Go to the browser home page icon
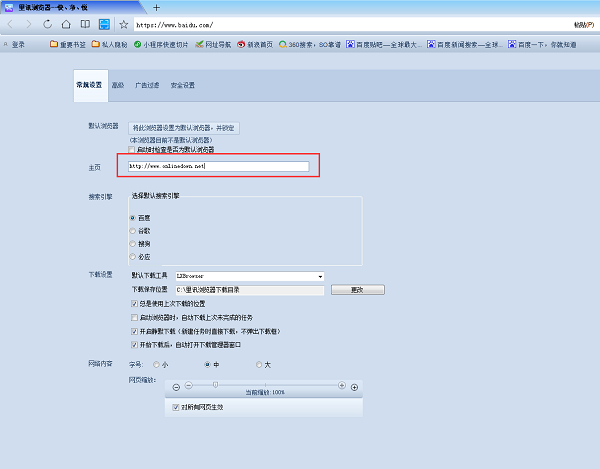The width and height of the screenshot is (600, 469). [67, 24]
